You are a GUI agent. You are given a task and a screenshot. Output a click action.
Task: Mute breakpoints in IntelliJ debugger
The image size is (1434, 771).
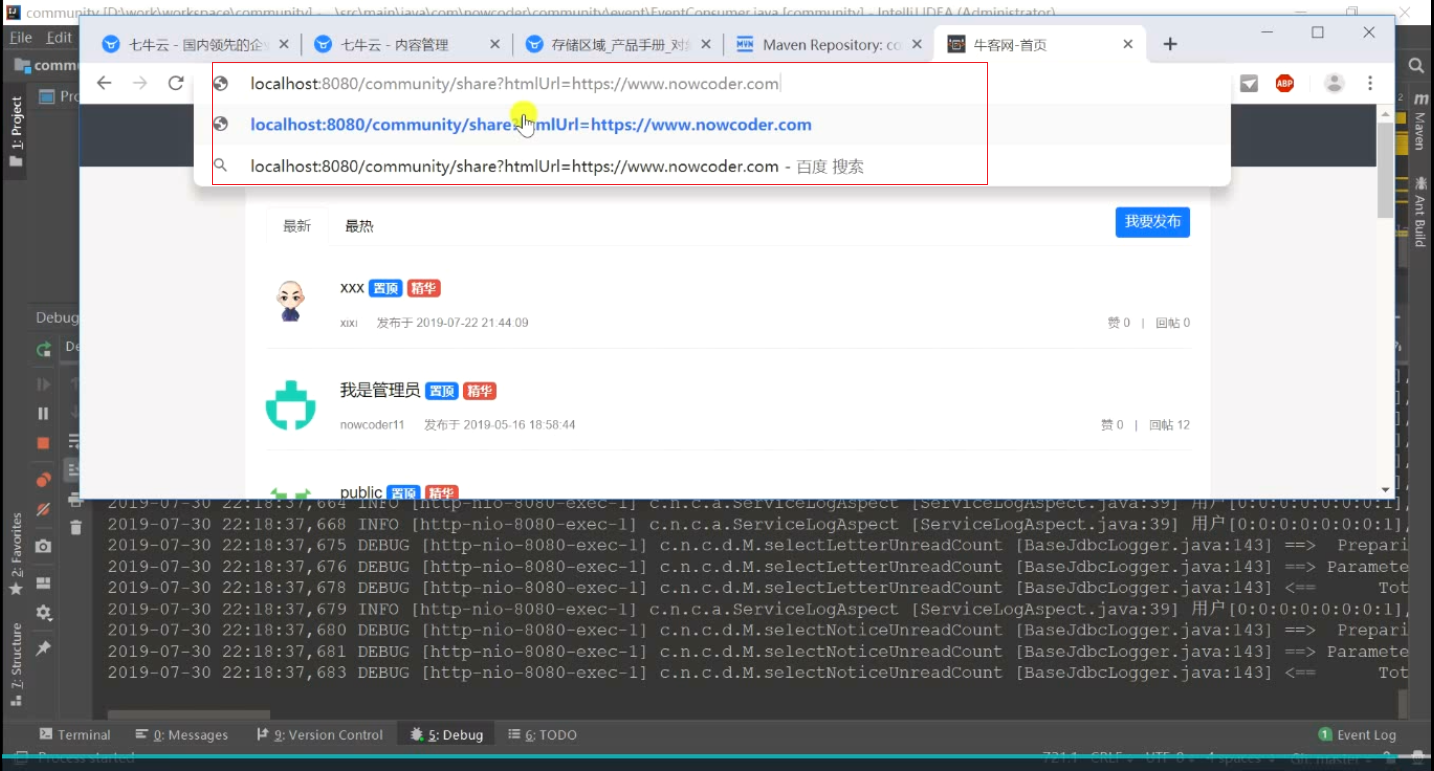coord(43,510)
